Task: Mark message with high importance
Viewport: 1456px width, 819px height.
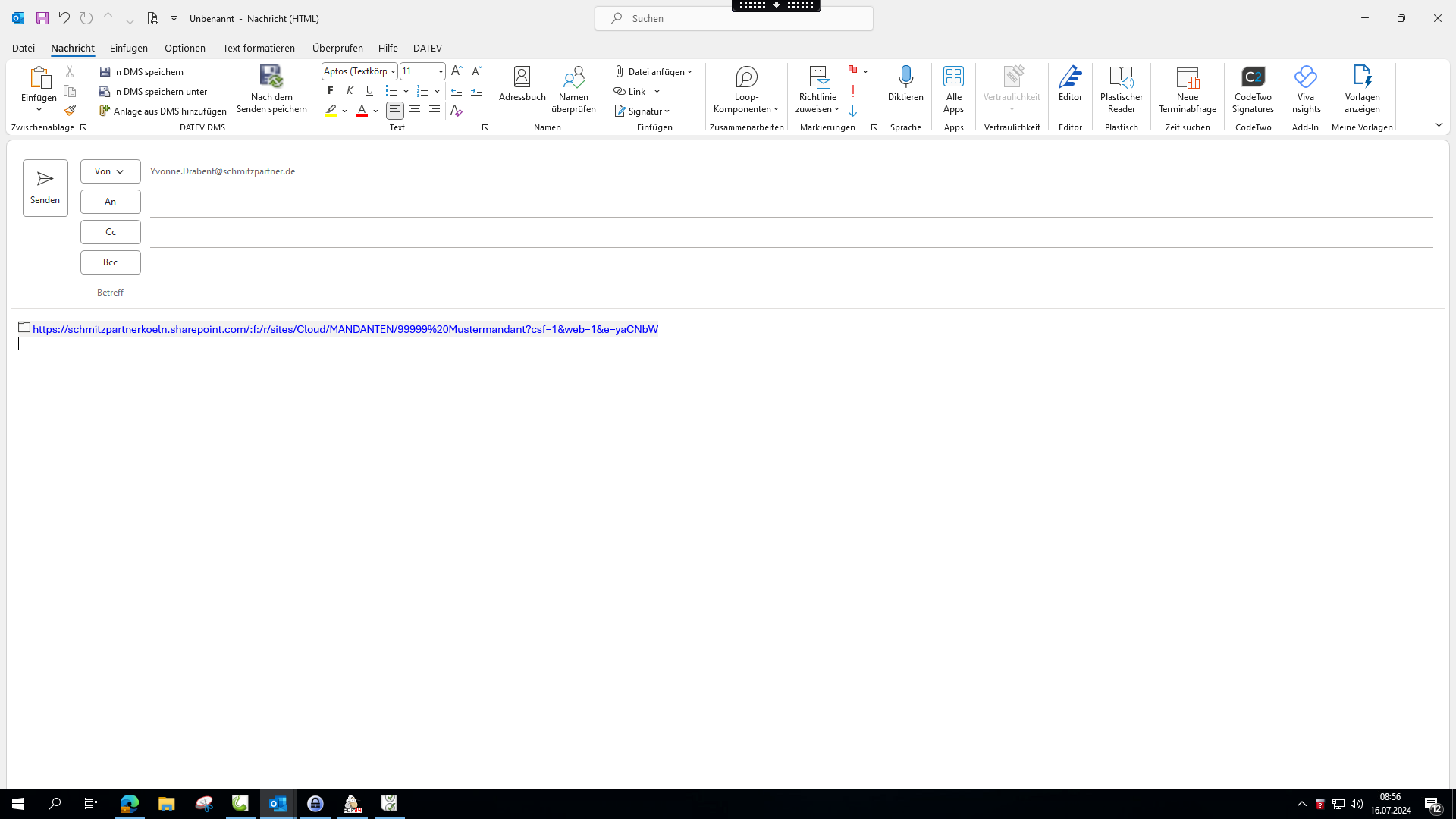Action: pos(853,91)
